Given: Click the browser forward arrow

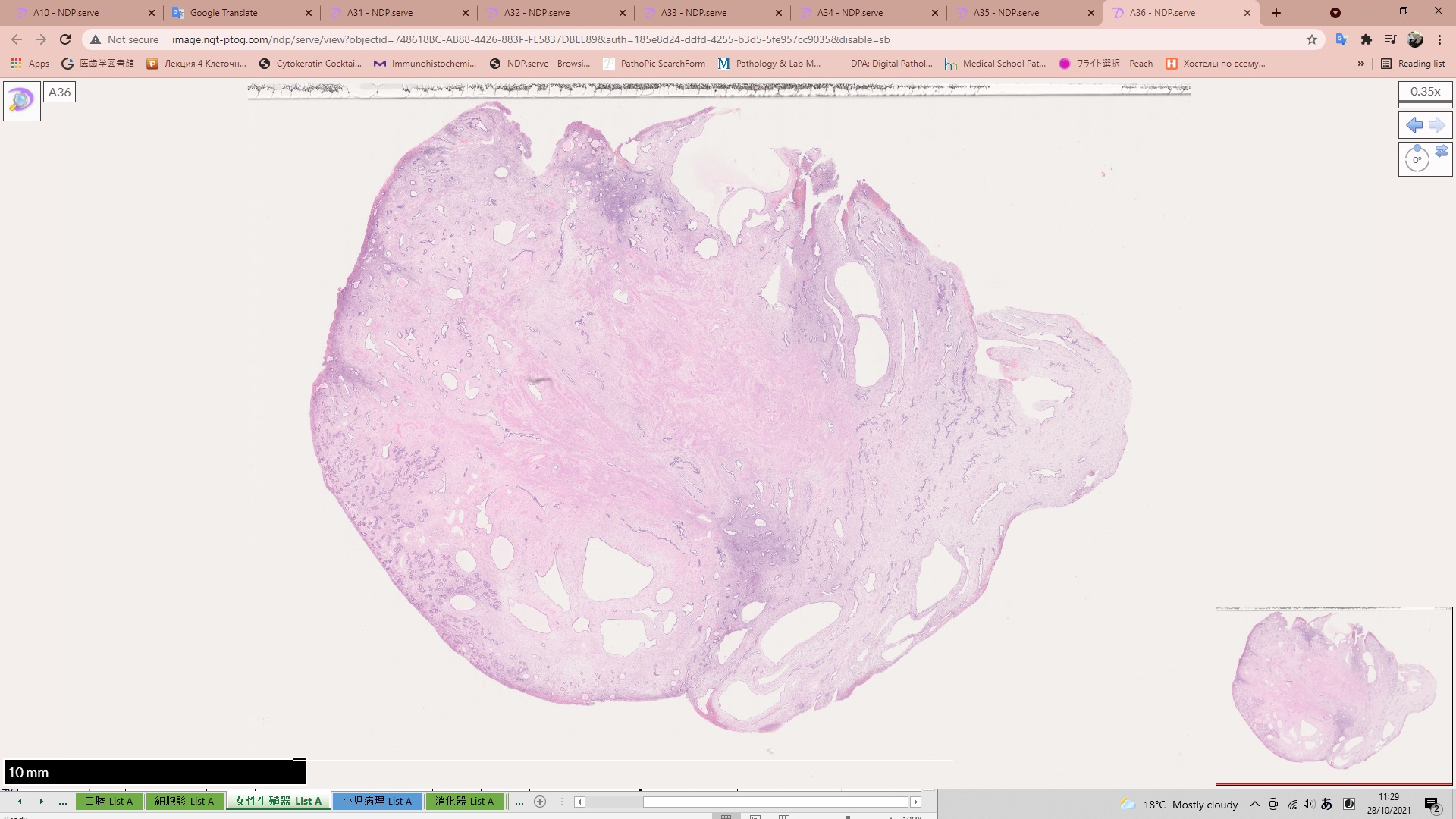Looking at the screenshot, I should pyautogui.click(x=41, y=39).
